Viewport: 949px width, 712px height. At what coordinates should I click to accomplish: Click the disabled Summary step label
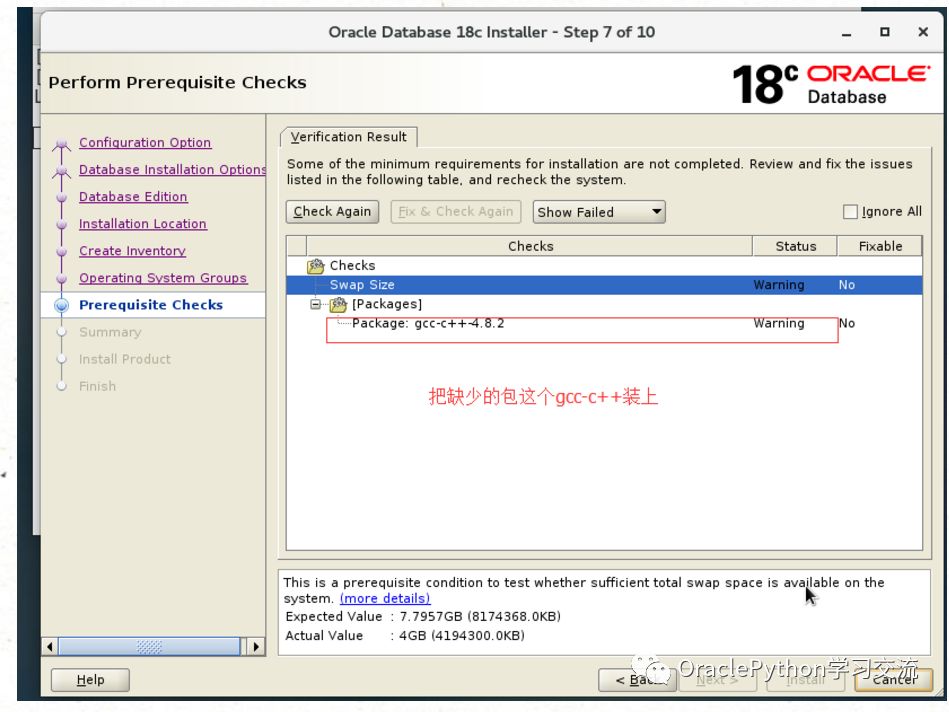[110, 332]
